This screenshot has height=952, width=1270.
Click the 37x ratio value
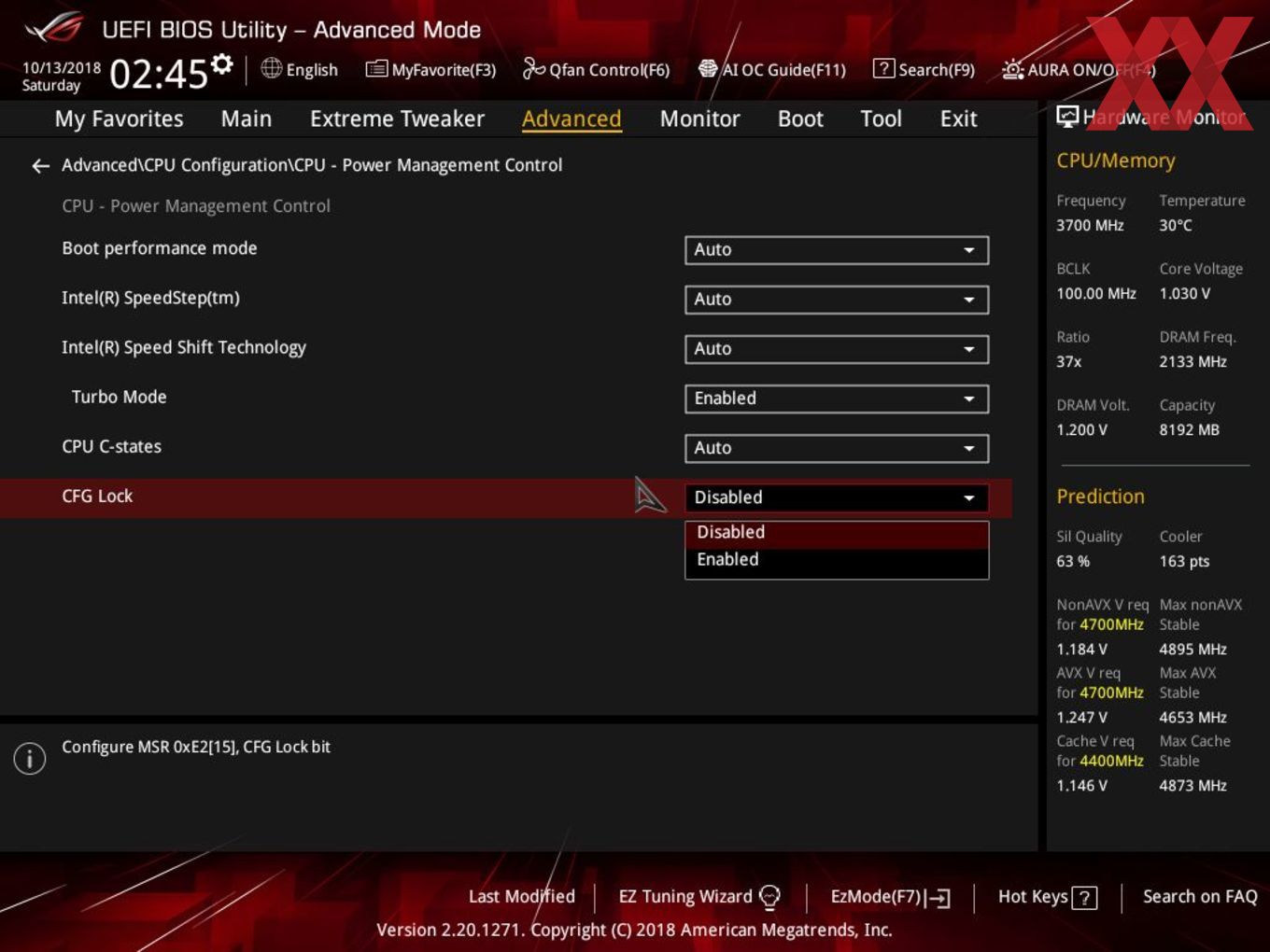point(1068,362)
